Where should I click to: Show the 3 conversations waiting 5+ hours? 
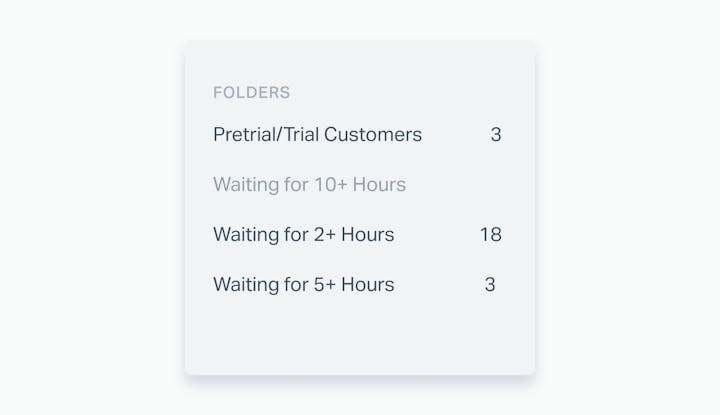click(x=303, y=285)
